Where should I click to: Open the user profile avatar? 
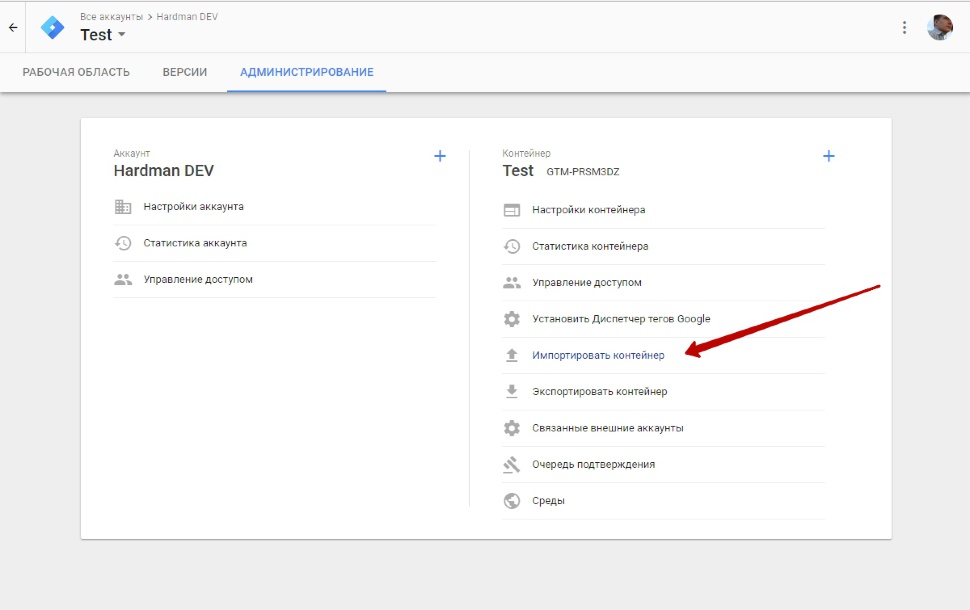(x=940, y=27)
